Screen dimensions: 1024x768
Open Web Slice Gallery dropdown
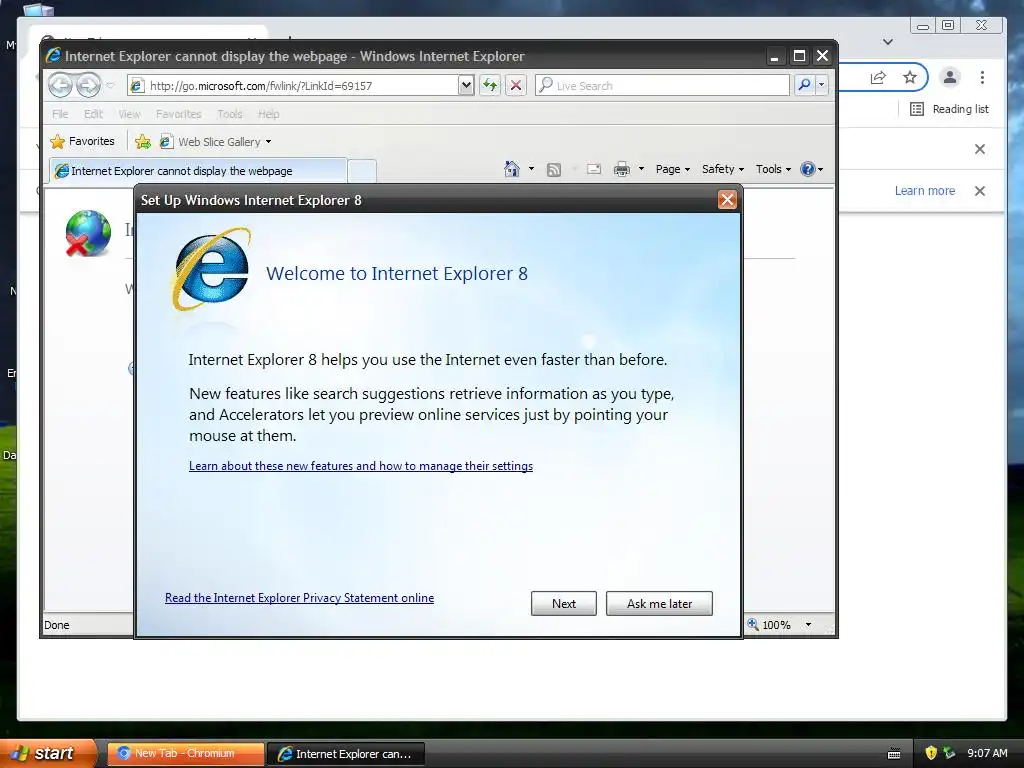[x=216, y=142]
